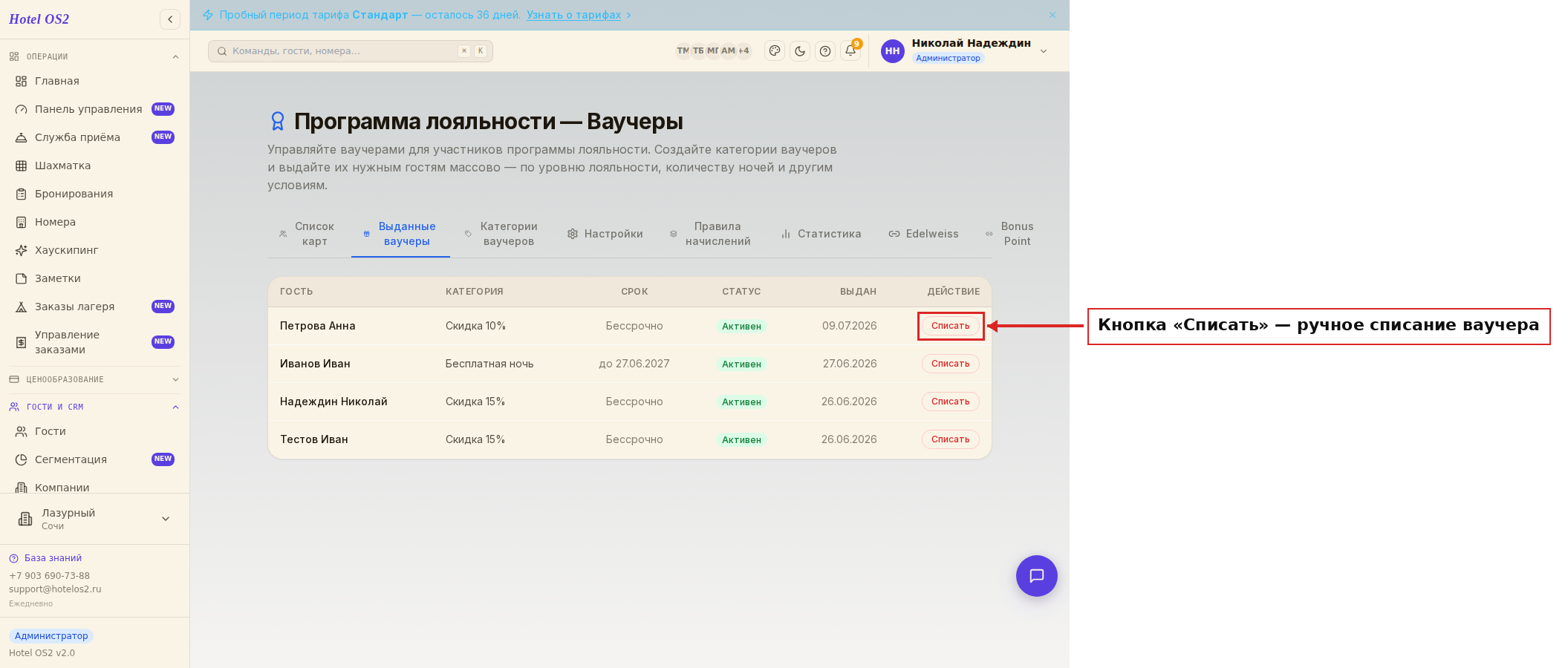Click the Управление заказами icon
Viewport: 1568px width, 668px height.
tap(21, 342)
